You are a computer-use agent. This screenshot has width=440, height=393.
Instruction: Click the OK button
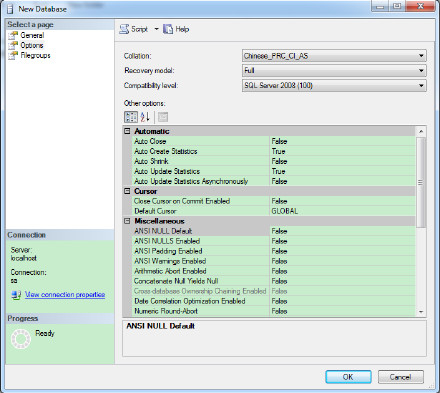click(x=348, y=377)
